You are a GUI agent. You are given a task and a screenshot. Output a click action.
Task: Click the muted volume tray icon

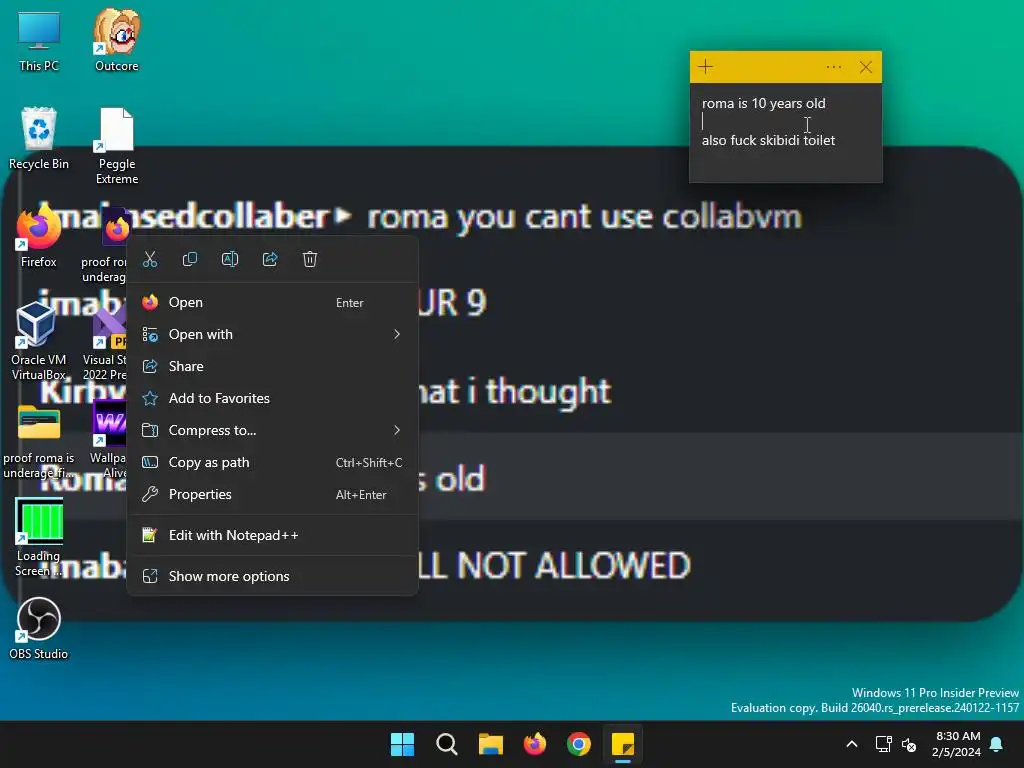click(x=908, y=744)
